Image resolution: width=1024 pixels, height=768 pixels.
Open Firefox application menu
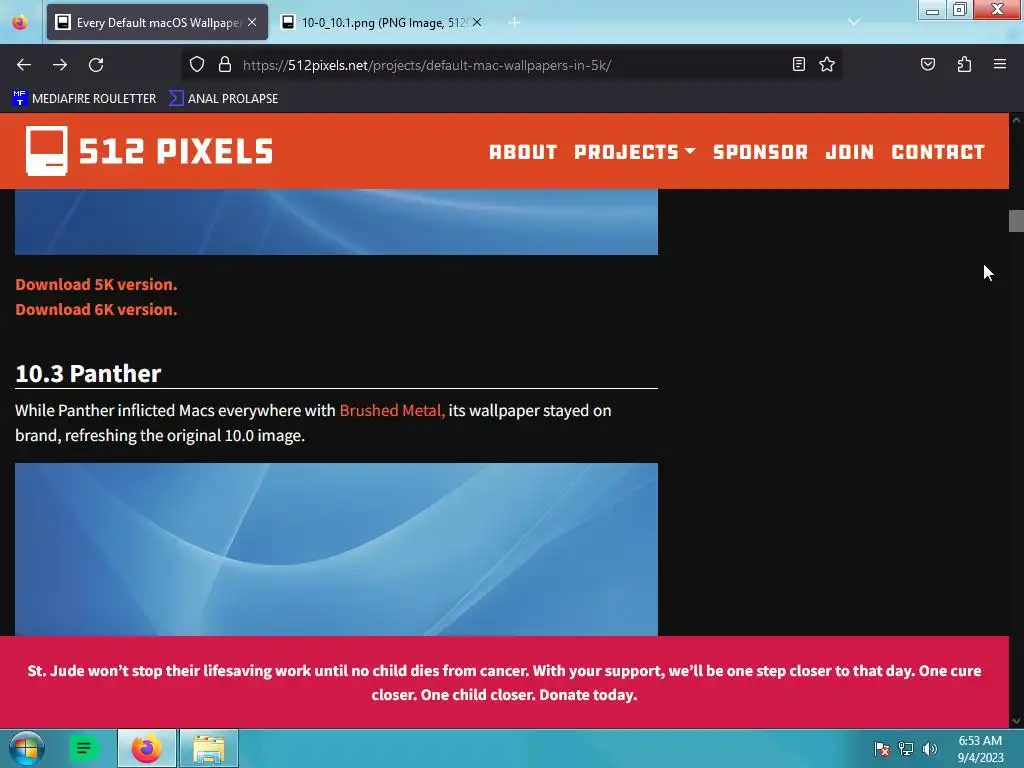(1000, 64)
